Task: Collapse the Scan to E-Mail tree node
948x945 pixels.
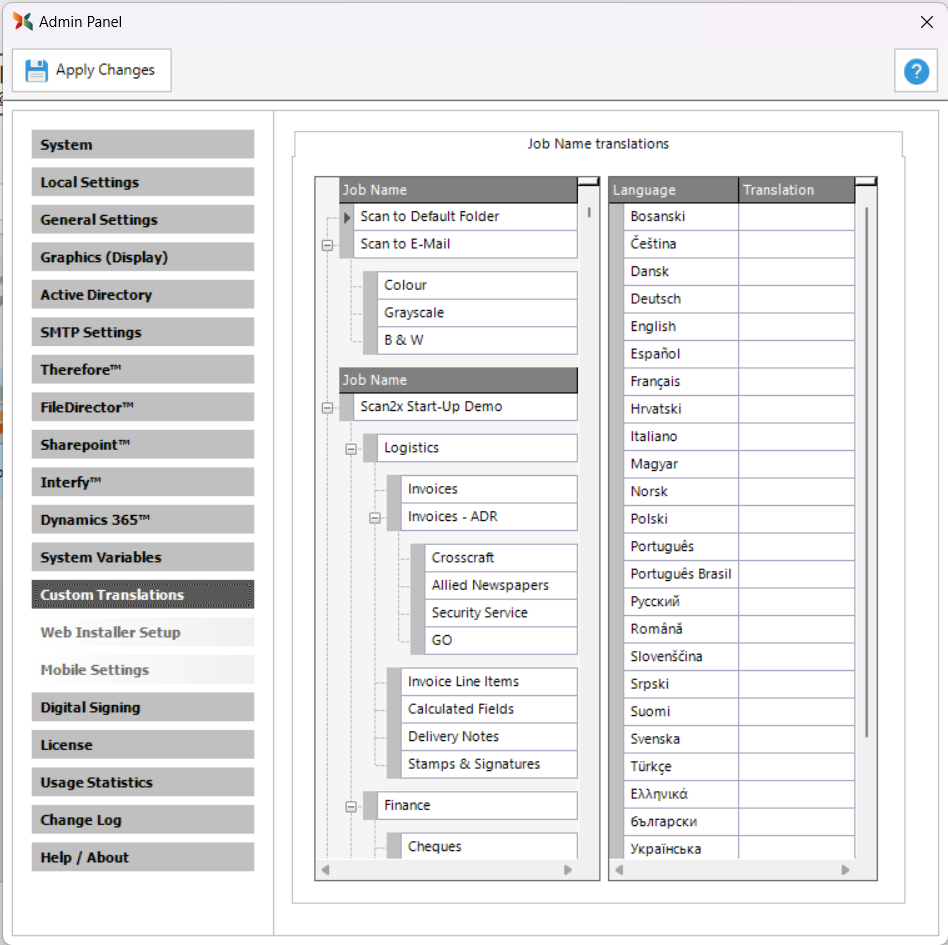Action: pyautogui.click(x=328, y=245)
